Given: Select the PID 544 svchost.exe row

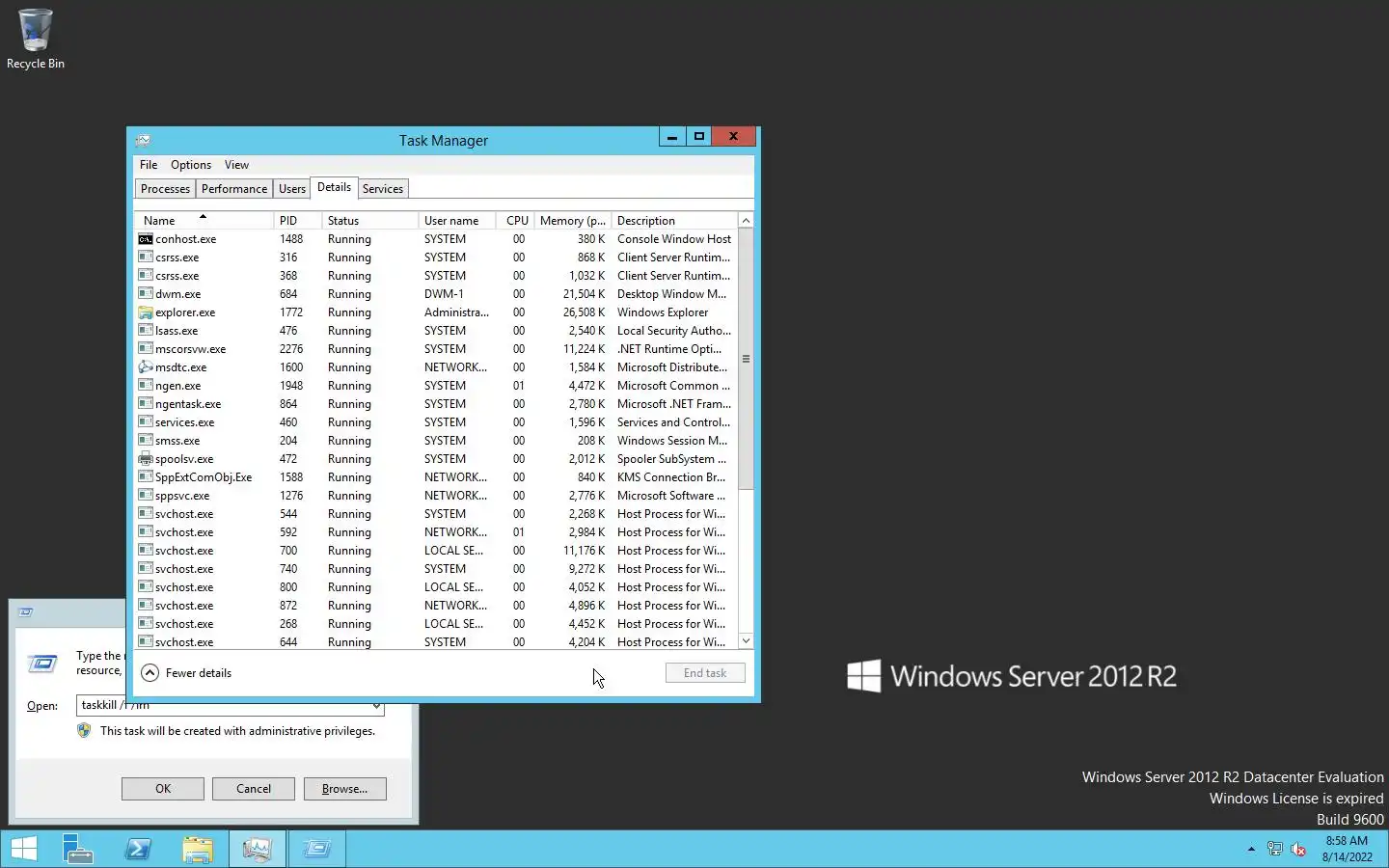Looking at the screenshot, I should (x=436, y=514).
